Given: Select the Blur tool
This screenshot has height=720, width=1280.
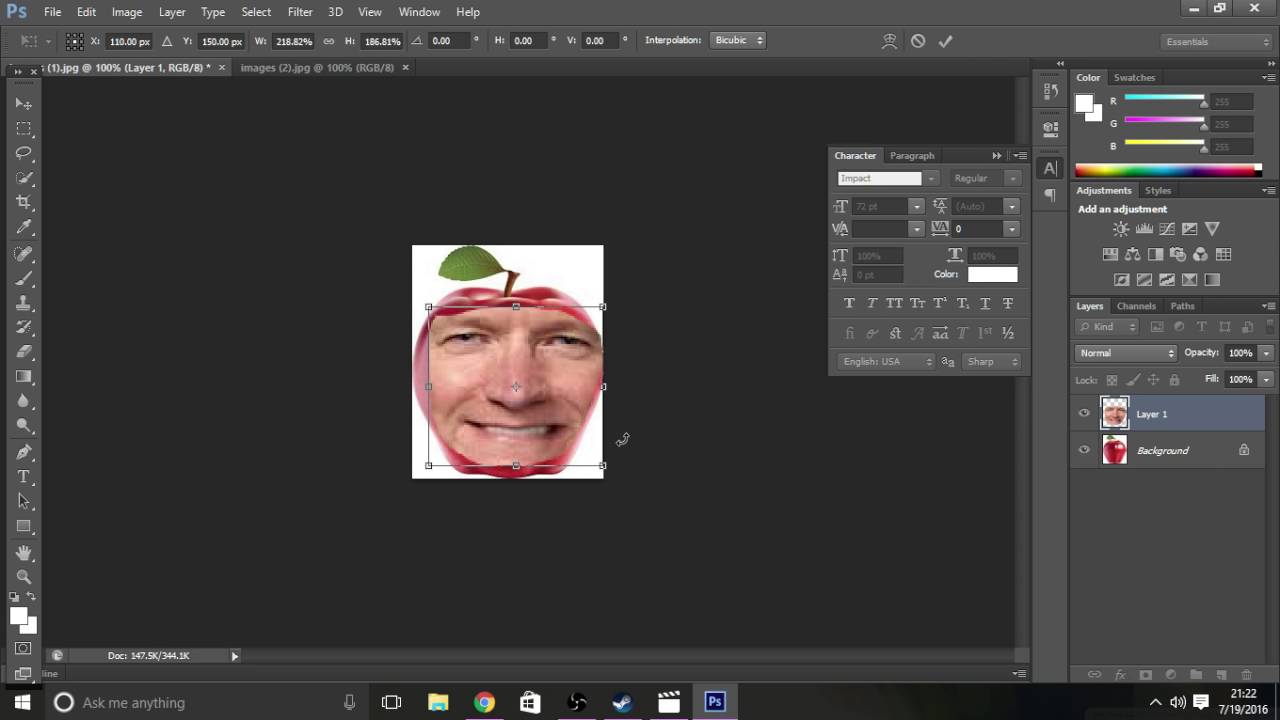Looking at the screenshot, I should pyautogui.click(x=24, y=401).
